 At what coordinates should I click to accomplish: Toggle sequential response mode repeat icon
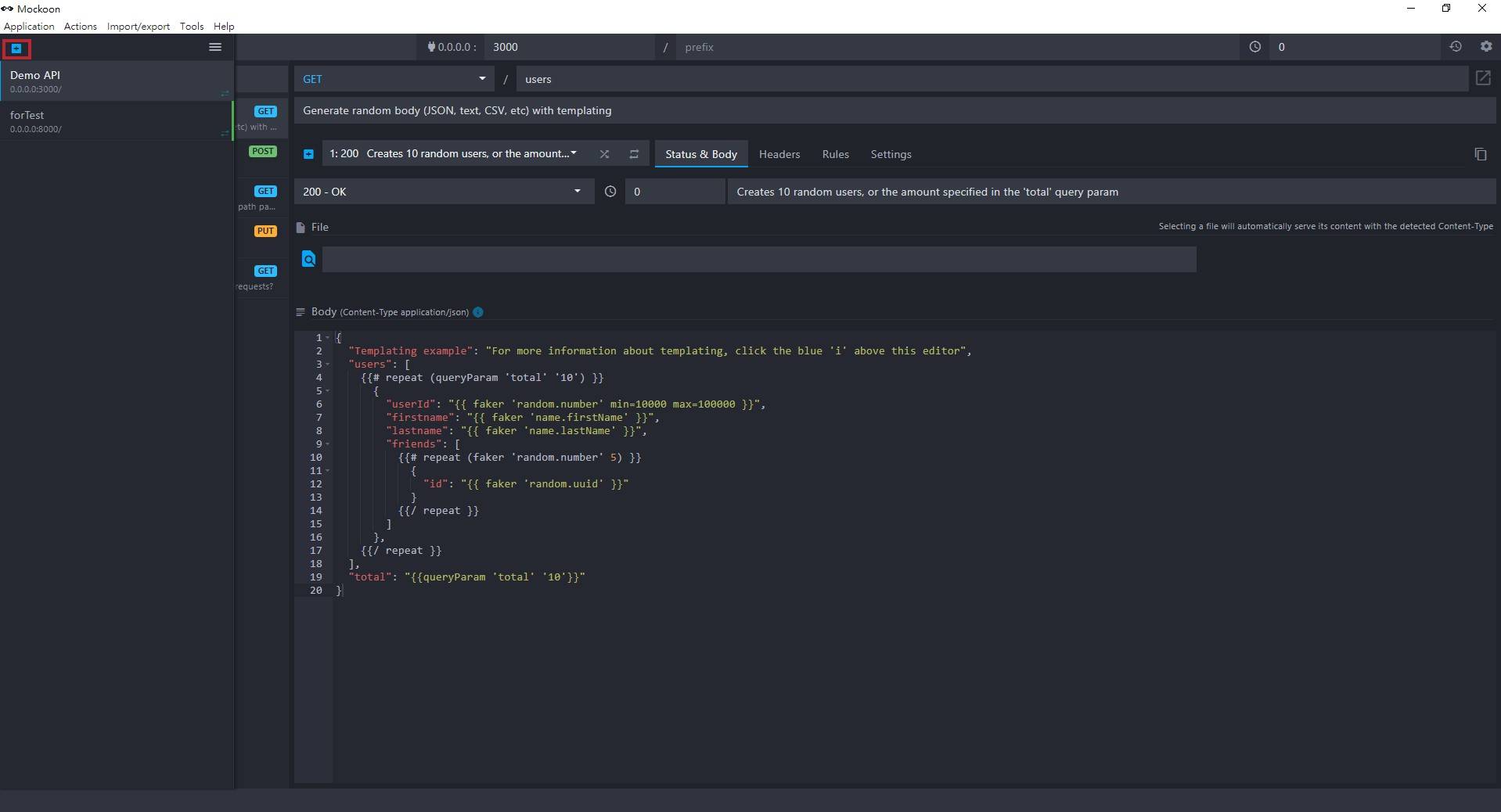pos(634,154)
